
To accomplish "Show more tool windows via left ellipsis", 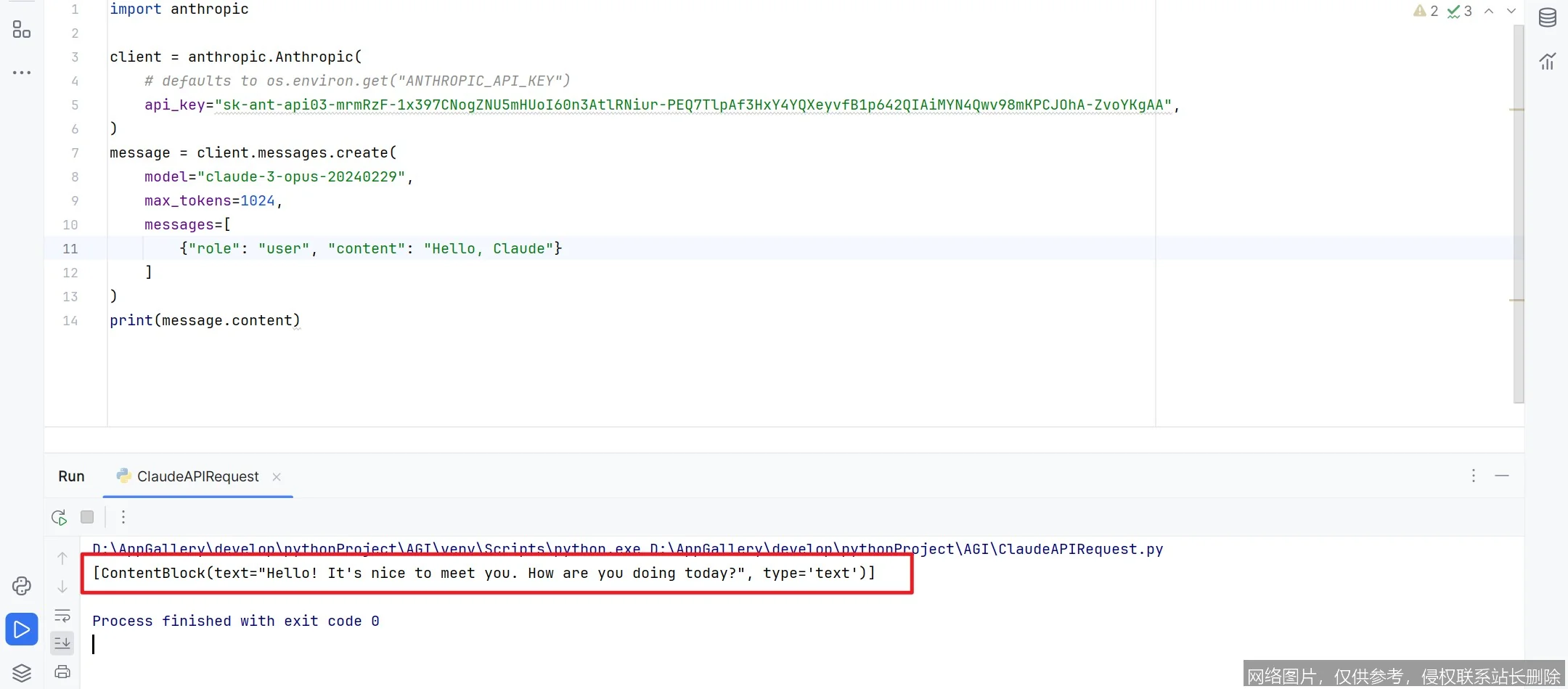I will pos(22,73).
